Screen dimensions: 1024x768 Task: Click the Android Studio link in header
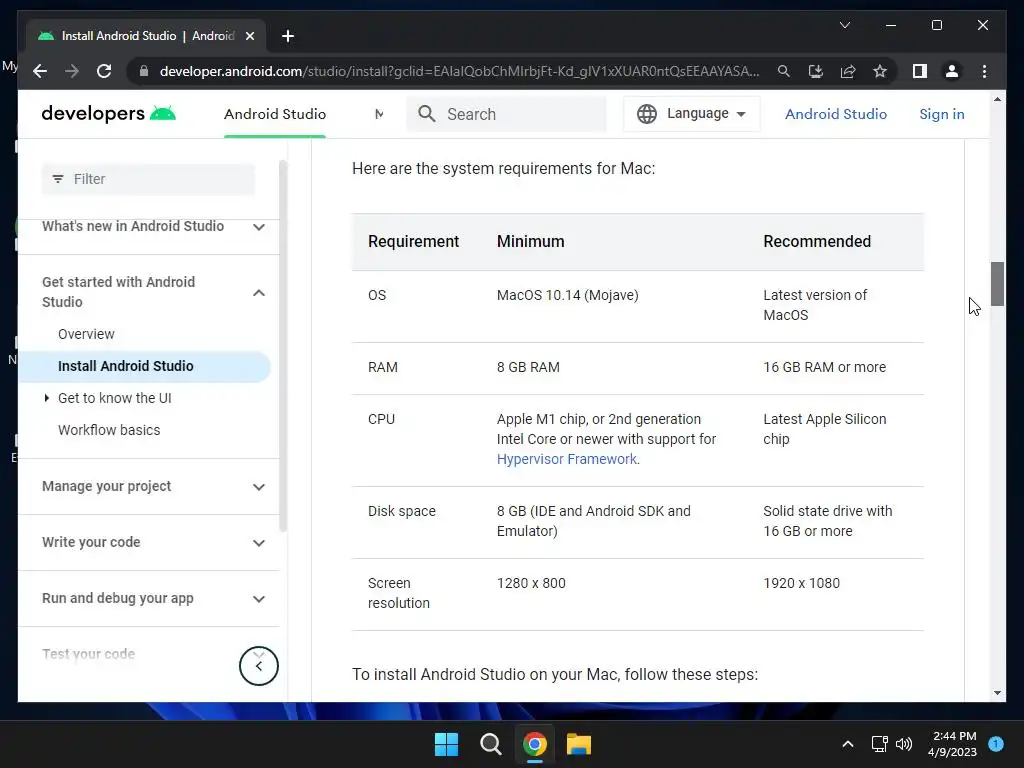click(835, 114)
